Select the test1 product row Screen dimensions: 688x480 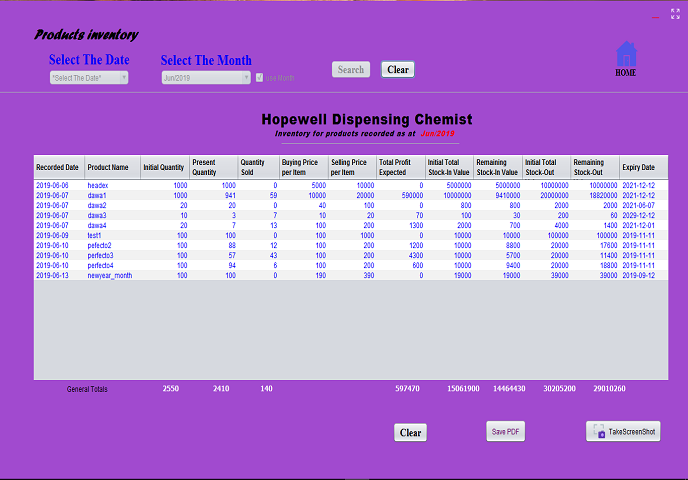click(x=95, y=235)
